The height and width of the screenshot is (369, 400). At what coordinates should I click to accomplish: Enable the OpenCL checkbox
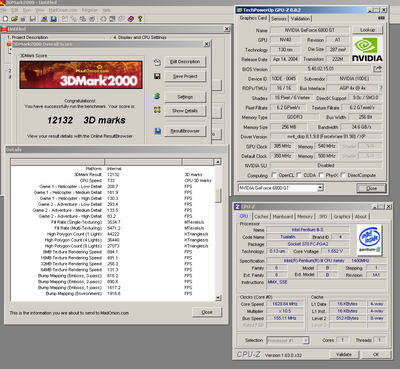pyautogui.click(x=274, y=175)
